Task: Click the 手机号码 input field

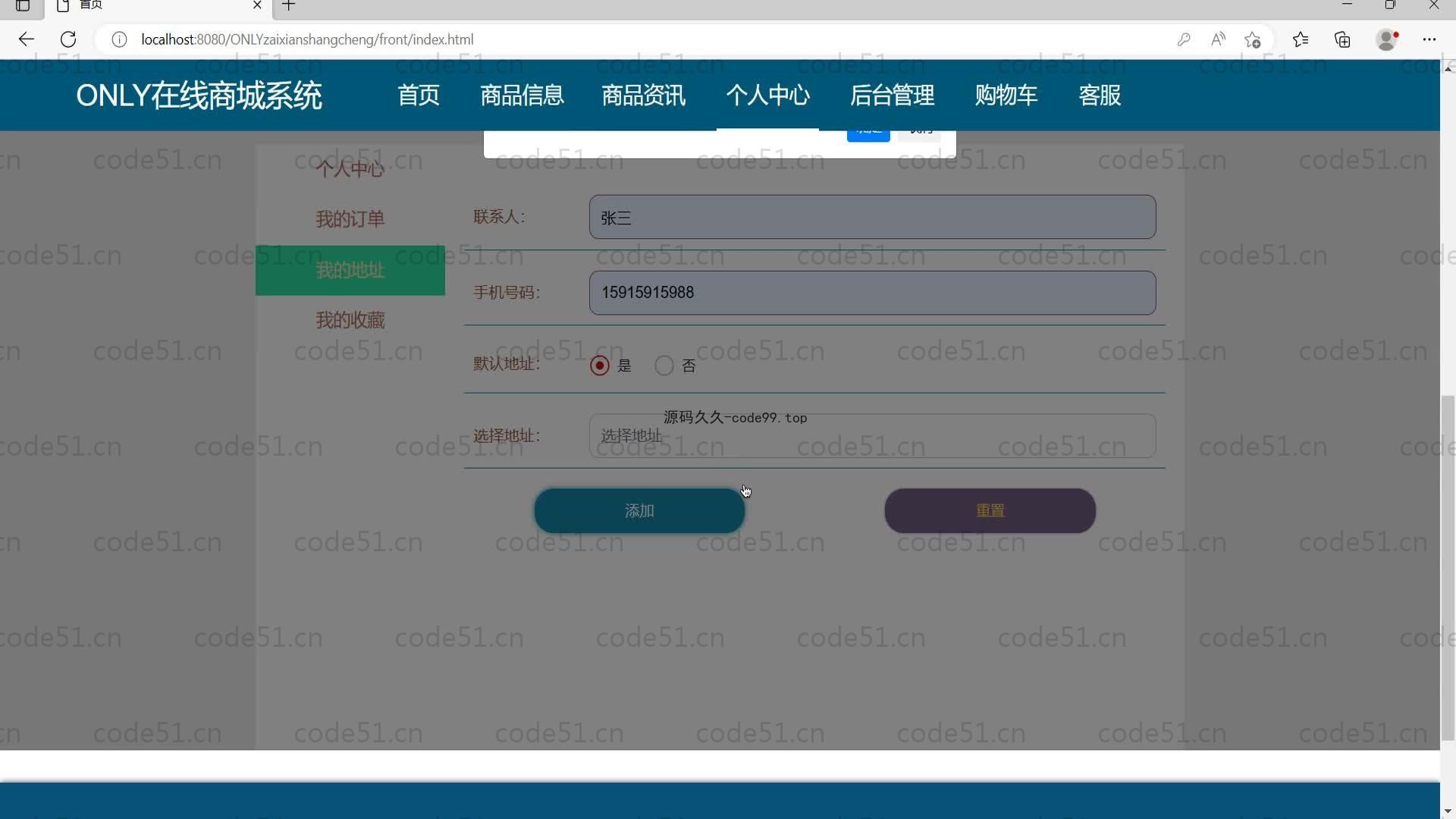Action: [x=872, y=293]
